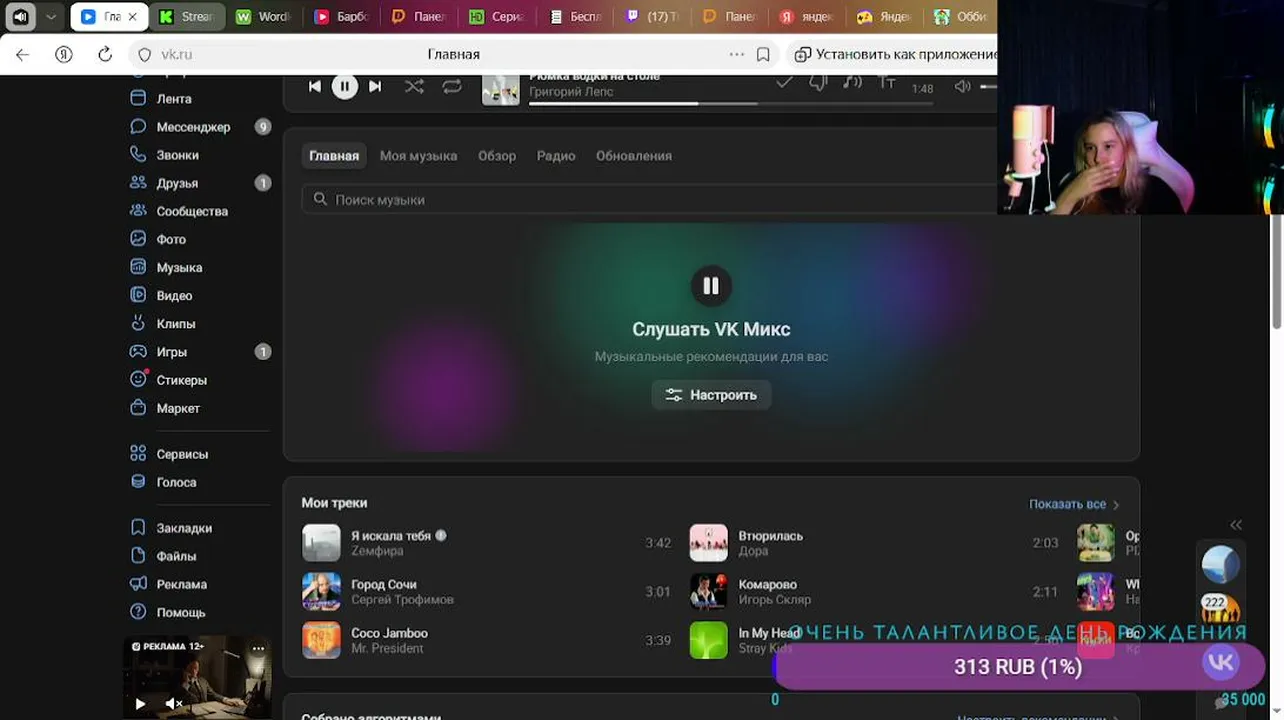This screenshot has height=720, width=1284.
Task: Select the Главная music tab
Action: [x=334, y=156]
